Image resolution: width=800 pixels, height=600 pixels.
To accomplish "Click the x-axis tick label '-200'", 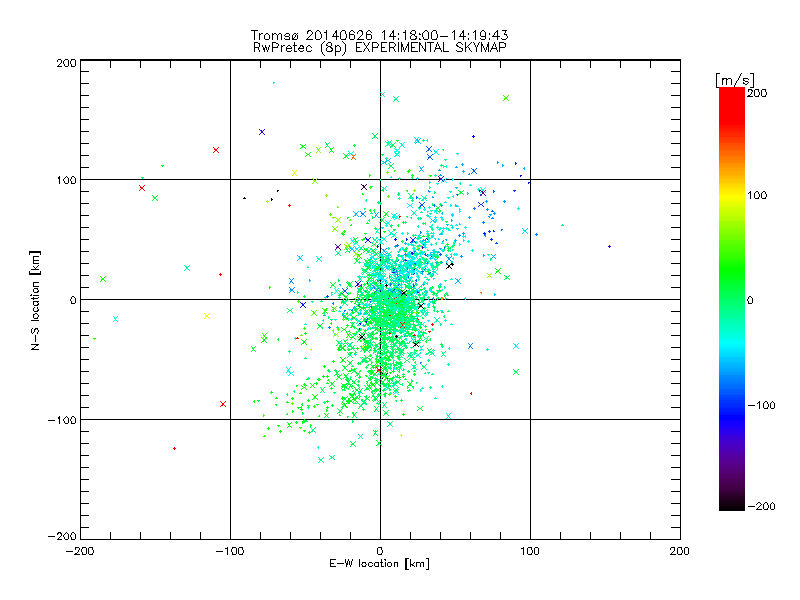I will pos(80,551).
